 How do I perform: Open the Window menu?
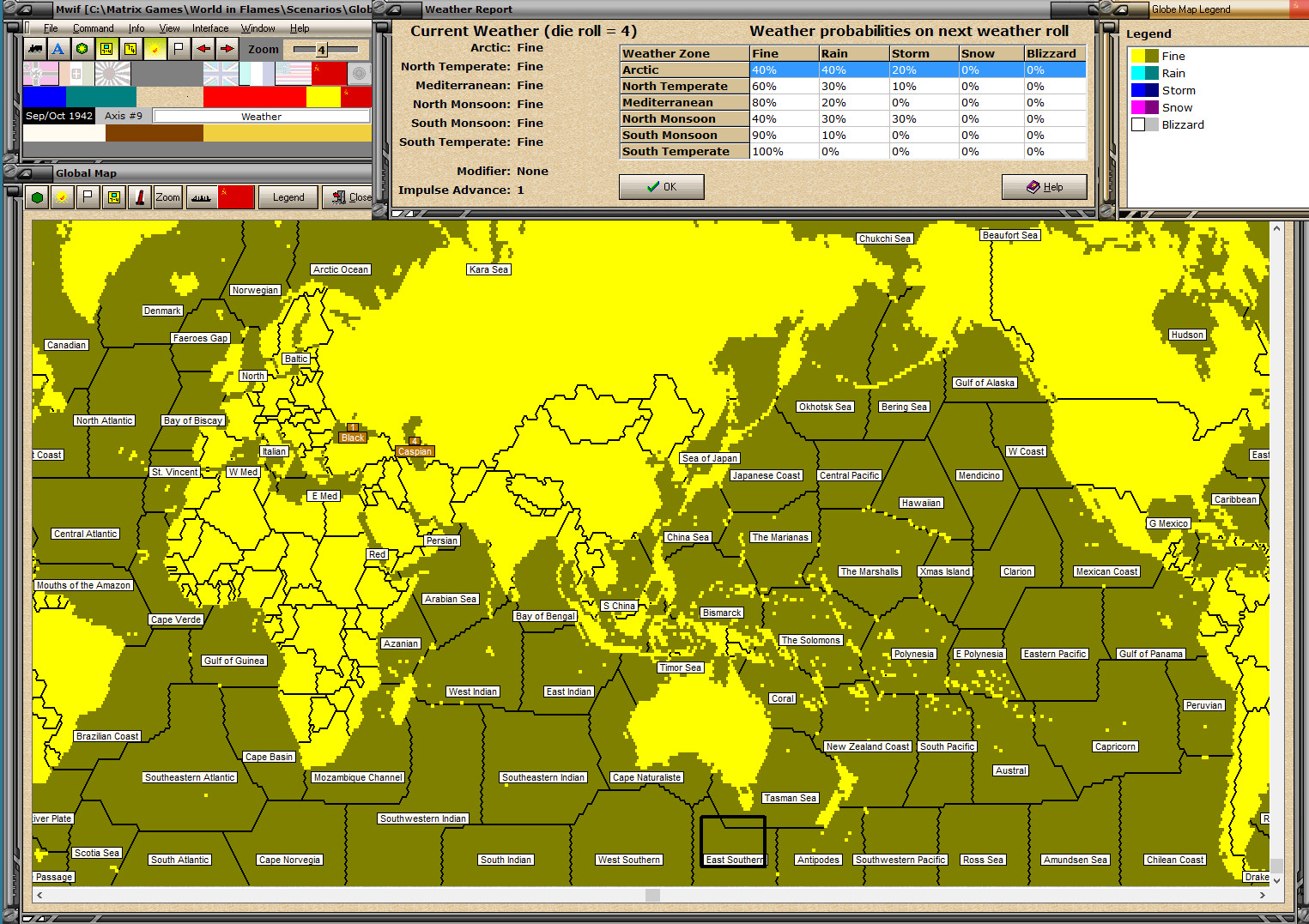tap(258, 28)
